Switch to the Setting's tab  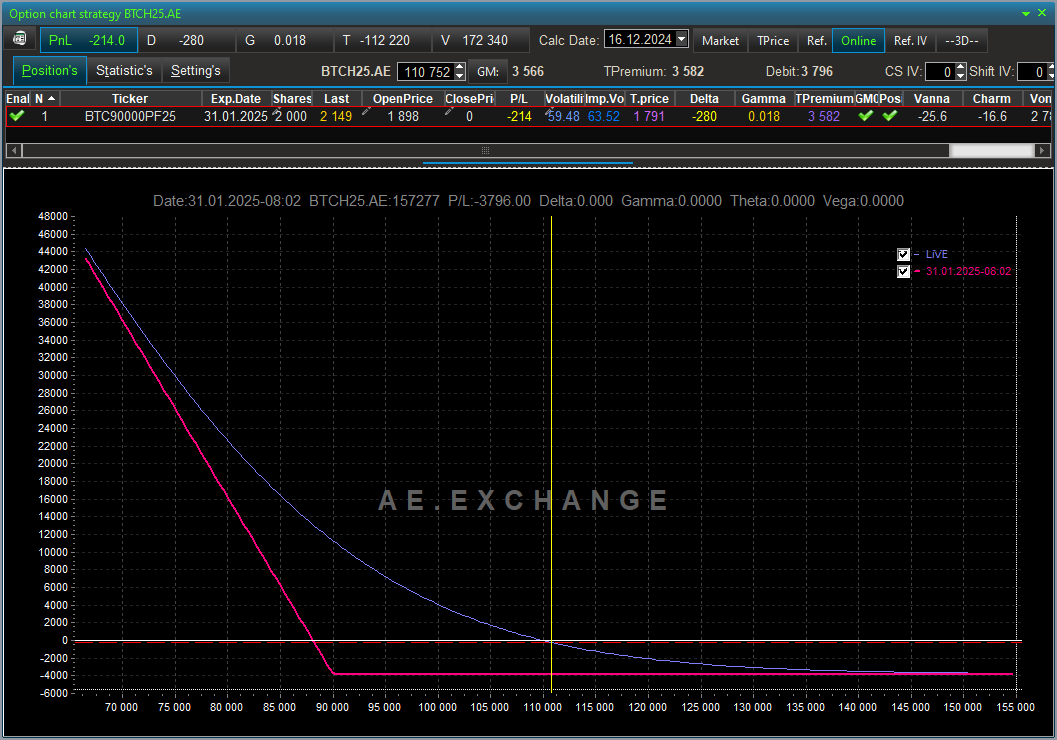click(195, 71)
